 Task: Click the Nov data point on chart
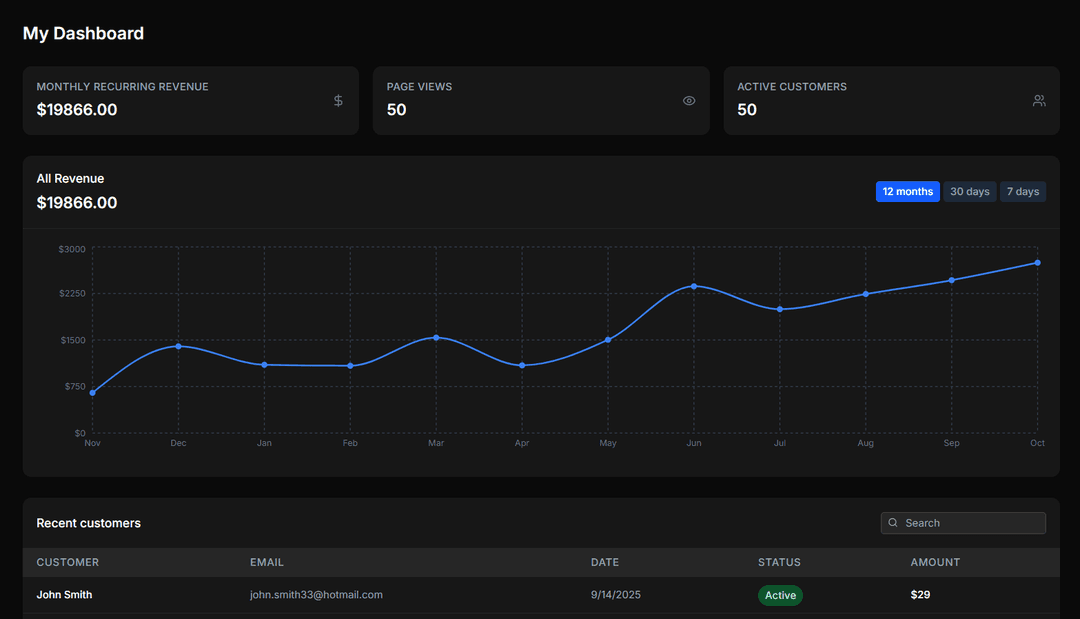pyautogui.click(x=93, y=393)
